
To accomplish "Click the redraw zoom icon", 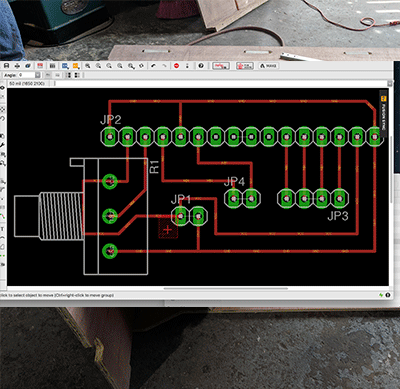I will coord(120,66).
